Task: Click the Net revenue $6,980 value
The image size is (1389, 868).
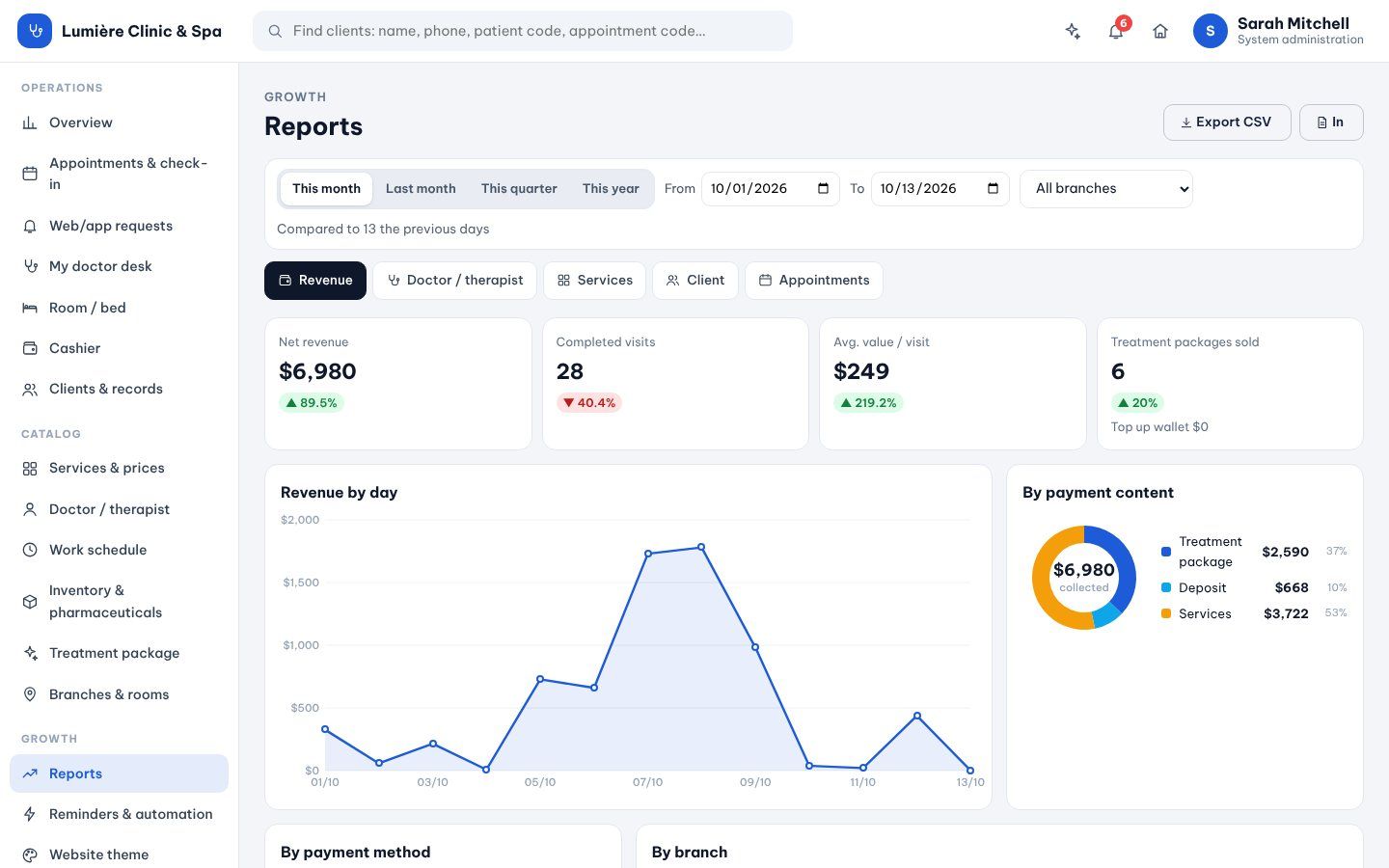Action: click(x=317, y=371)
